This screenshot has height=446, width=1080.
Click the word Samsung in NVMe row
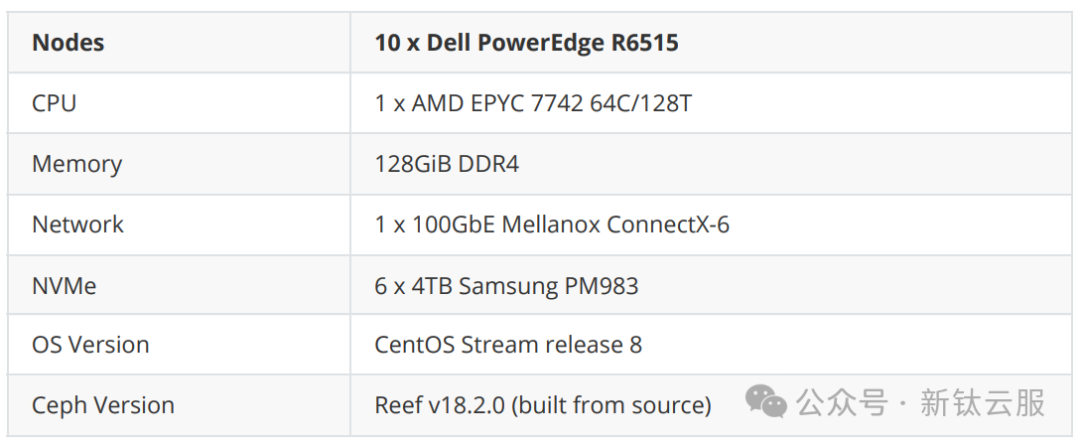(507, 286)
